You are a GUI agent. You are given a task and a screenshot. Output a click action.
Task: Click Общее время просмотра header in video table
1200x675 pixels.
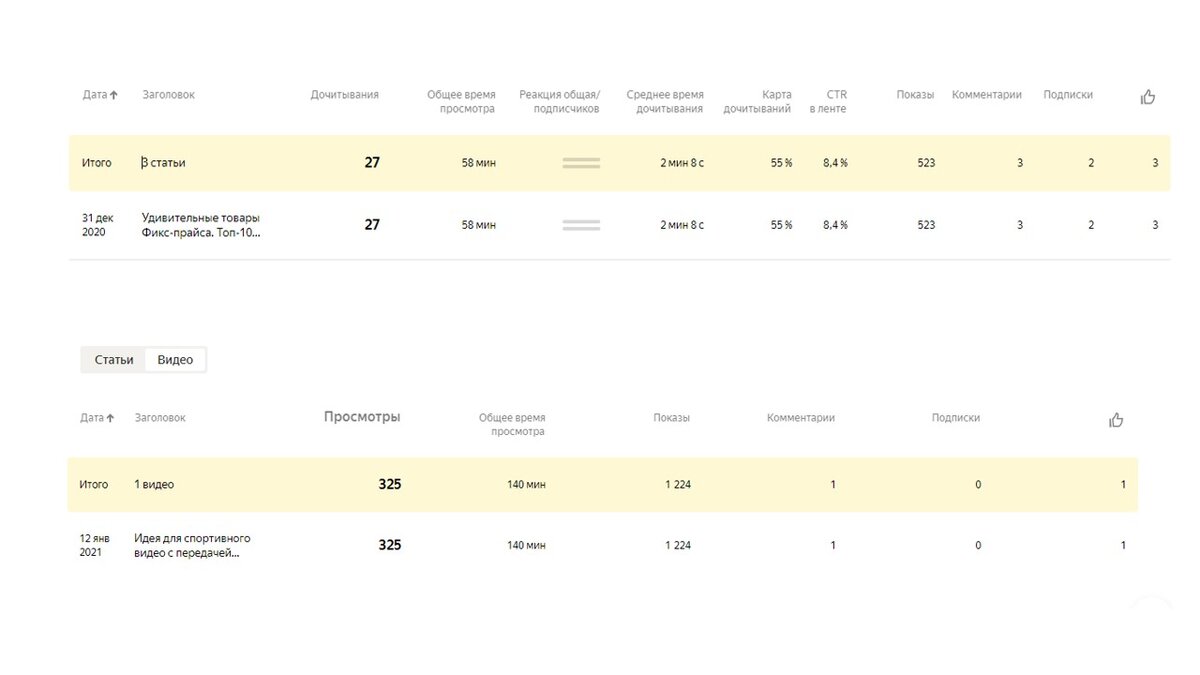click(512, 425)
